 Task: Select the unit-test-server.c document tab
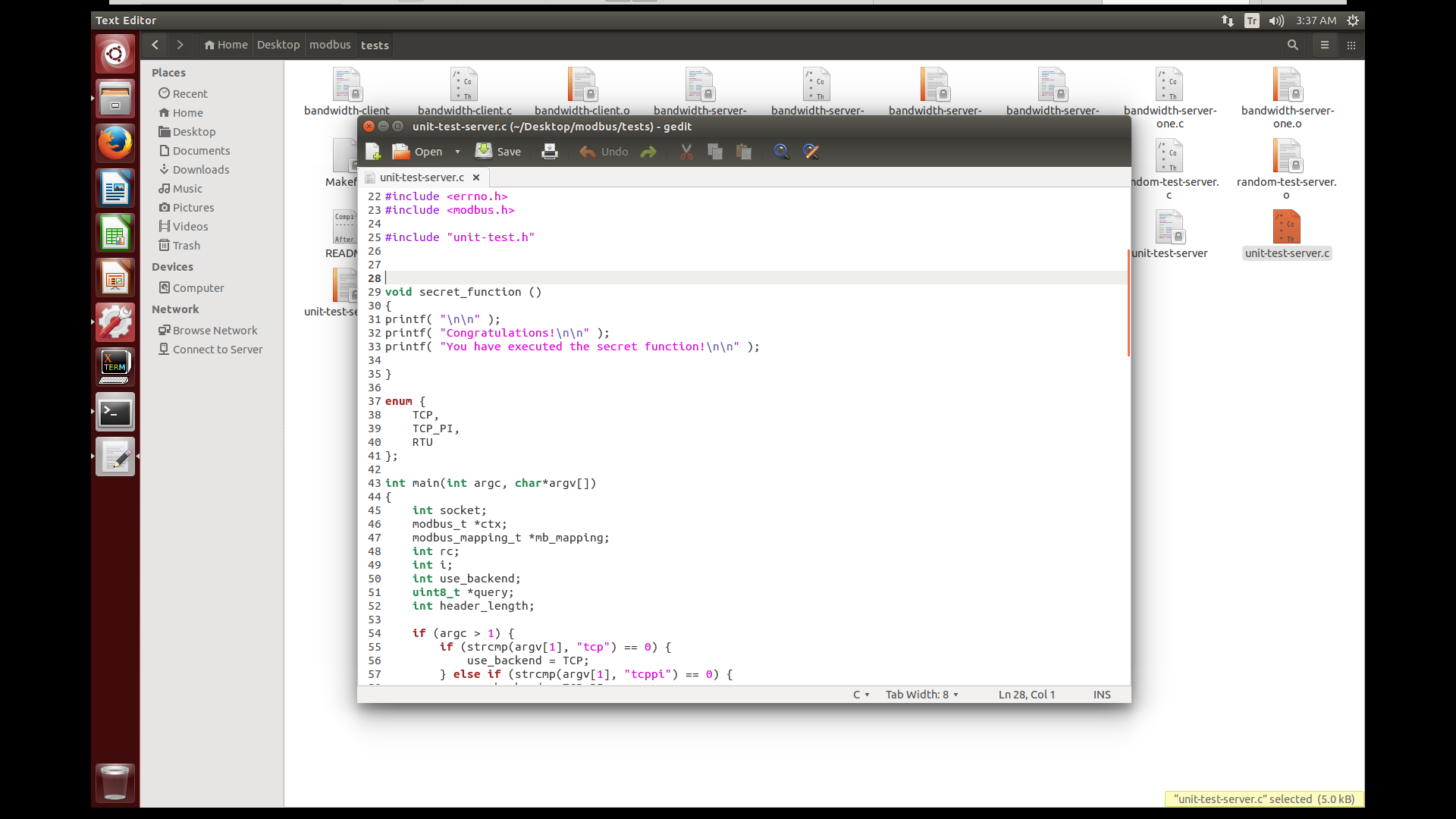pos(422,177)
